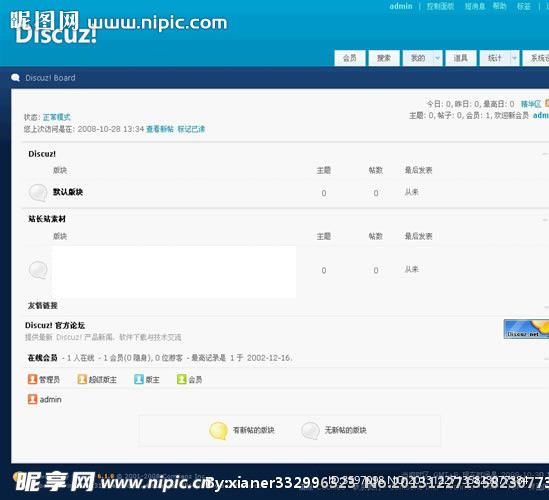Click the 默认版块 forum bubble icon
This screenshot has width=549, height=500.
tap(38, 193)
